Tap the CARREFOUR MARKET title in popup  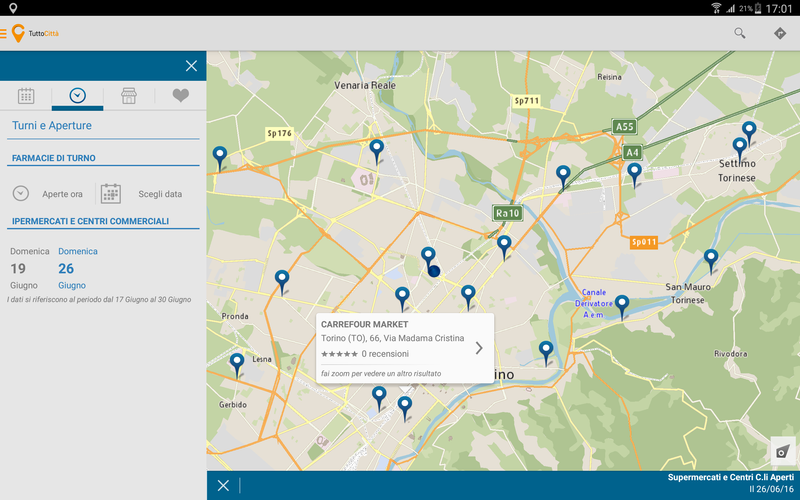364,324
